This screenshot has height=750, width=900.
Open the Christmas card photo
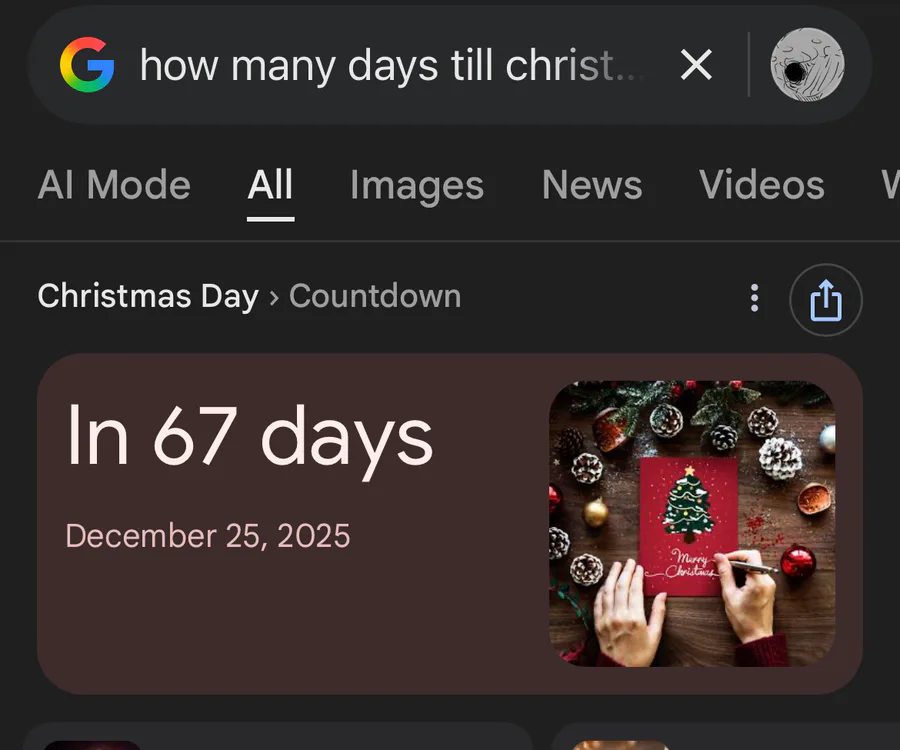click(x=692, y=523)
